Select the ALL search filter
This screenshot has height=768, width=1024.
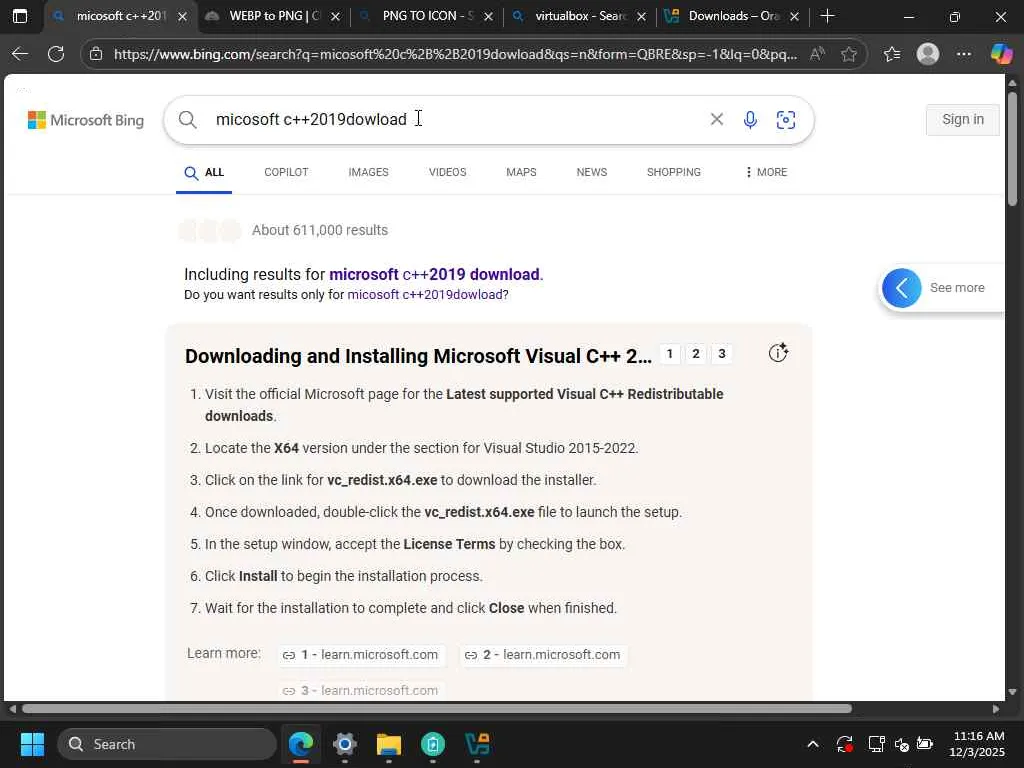204,172
